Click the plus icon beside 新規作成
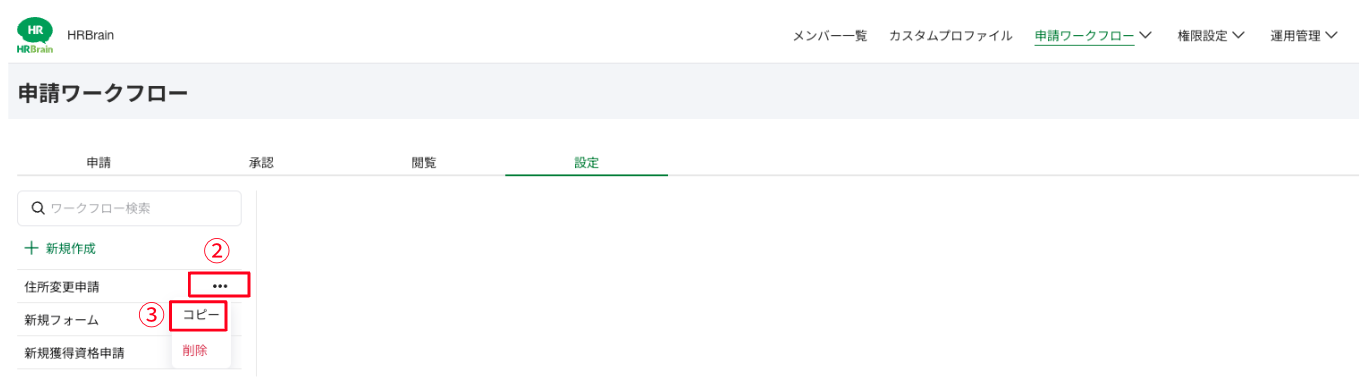The height and width of the screenshot is (388, 1369). (x=31, y=248)
